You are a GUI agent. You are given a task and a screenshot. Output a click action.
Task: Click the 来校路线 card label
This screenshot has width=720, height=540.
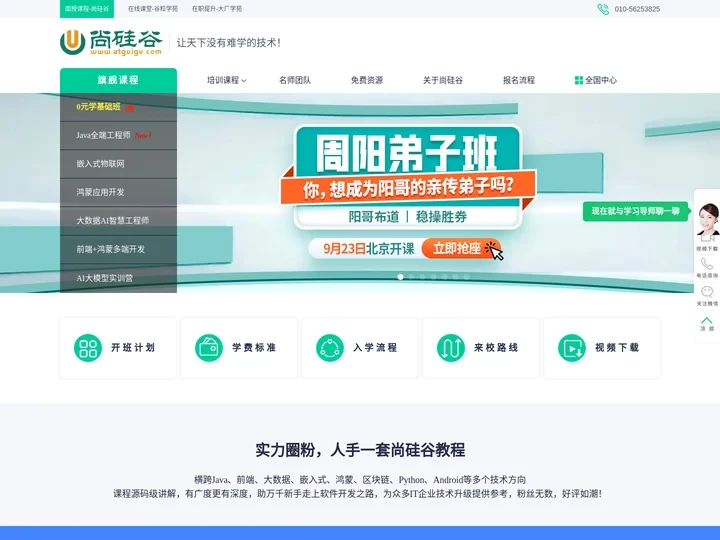point(496,348)
